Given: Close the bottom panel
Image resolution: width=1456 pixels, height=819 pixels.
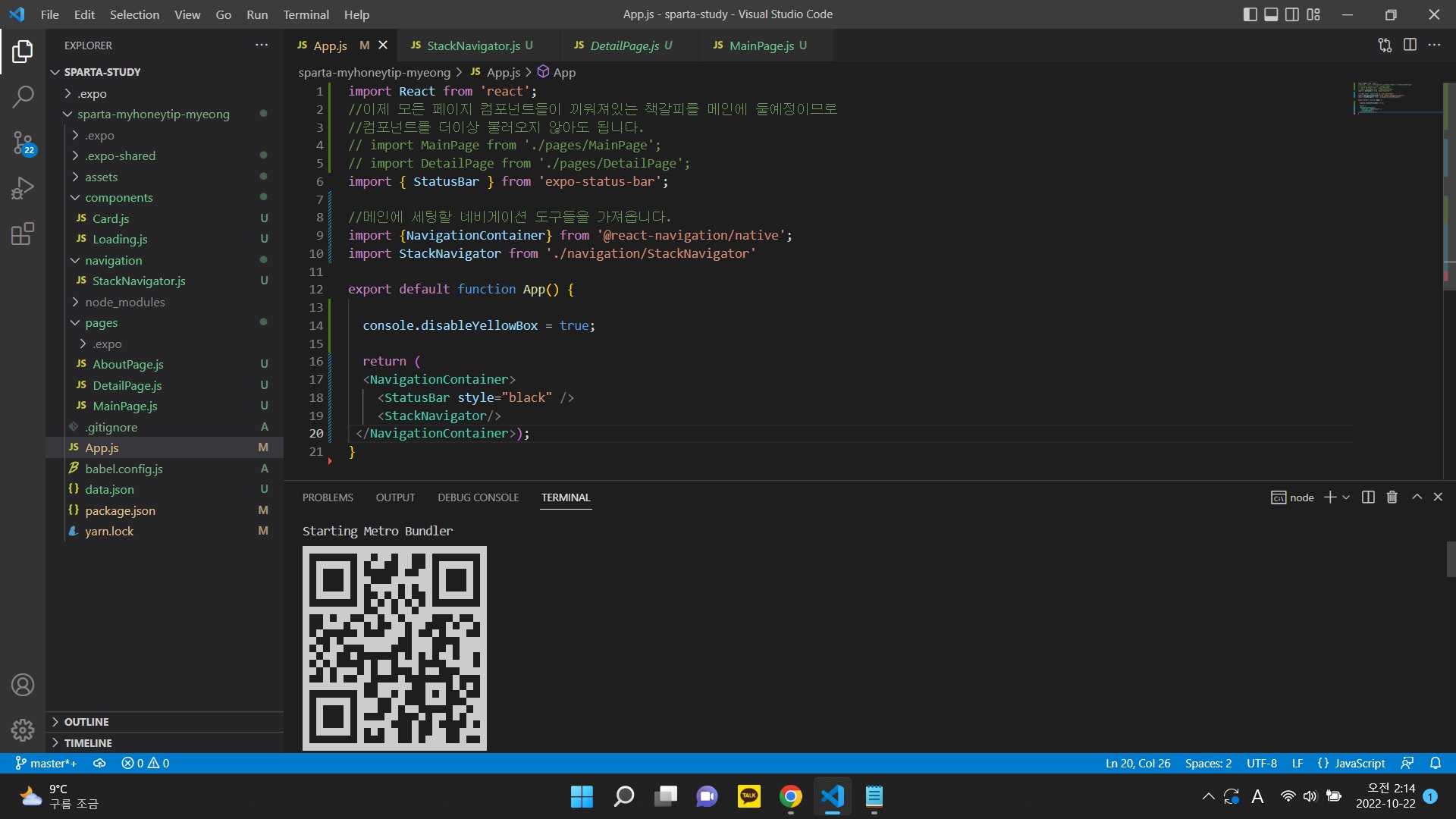Looking at the screenshot, I should pyautogui.click(x=1438, y=497).
